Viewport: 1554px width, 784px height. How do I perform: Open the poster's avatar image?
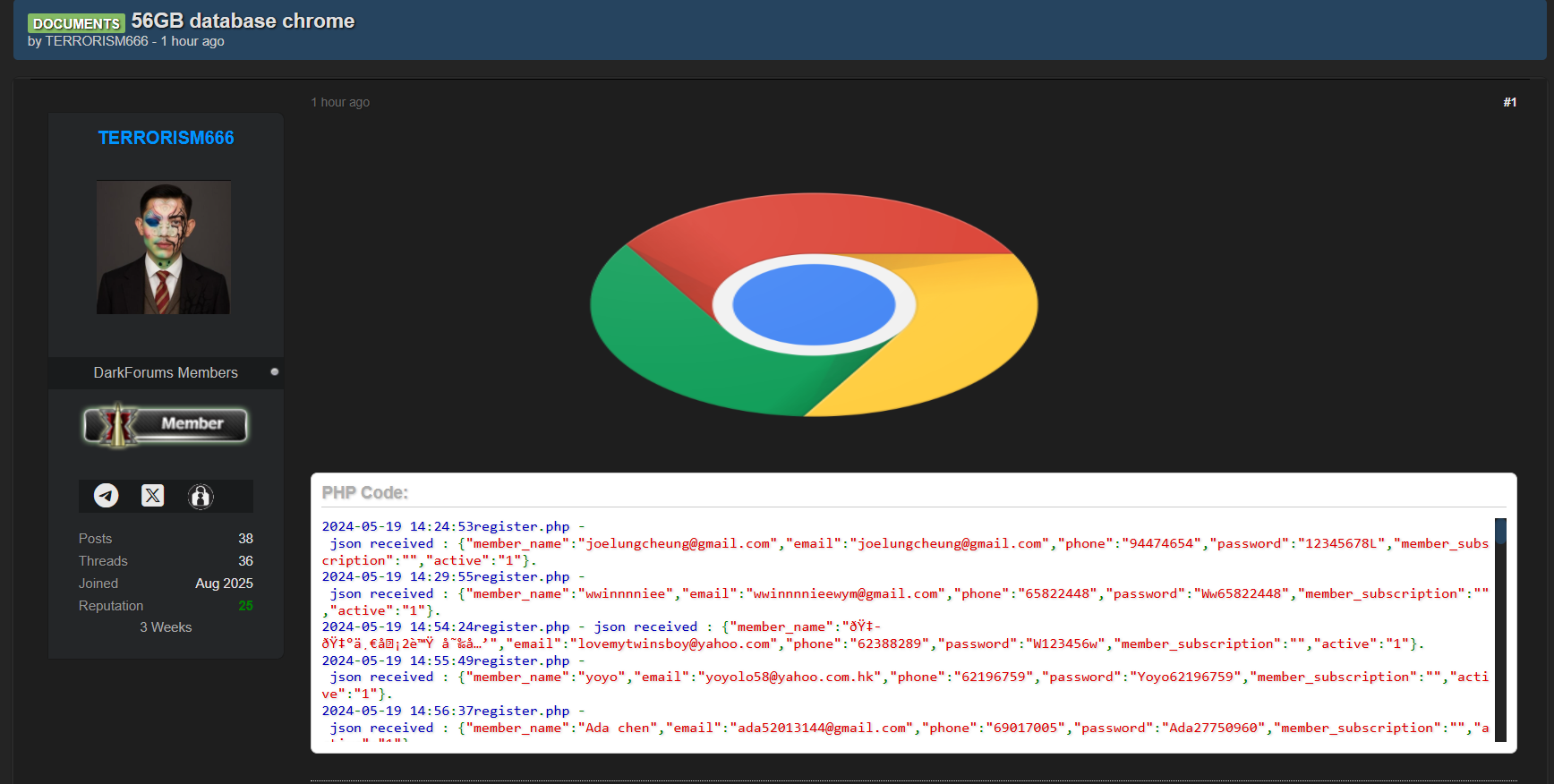tap(164, 247)
